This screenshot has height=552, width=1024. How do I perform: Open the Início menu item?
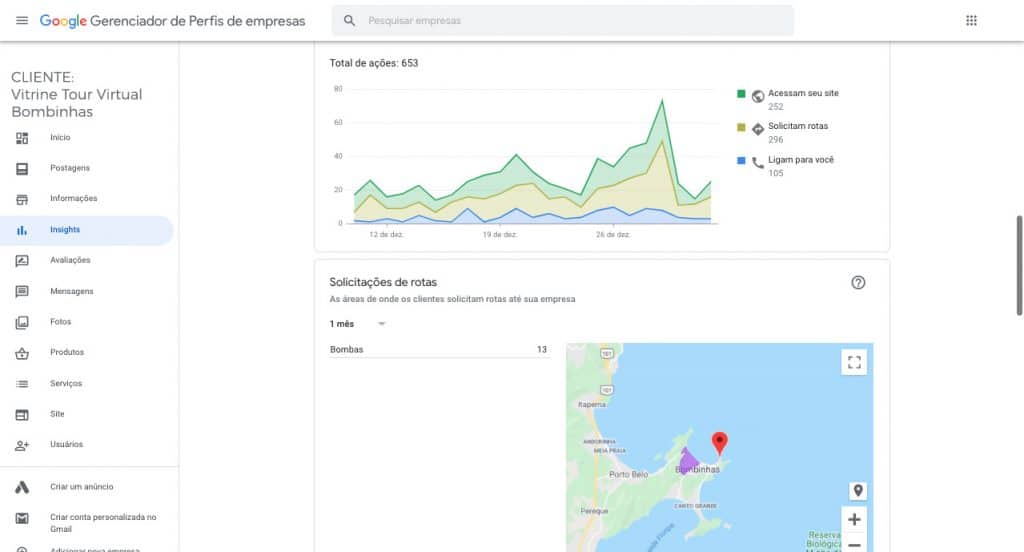[x=60, y=137]
